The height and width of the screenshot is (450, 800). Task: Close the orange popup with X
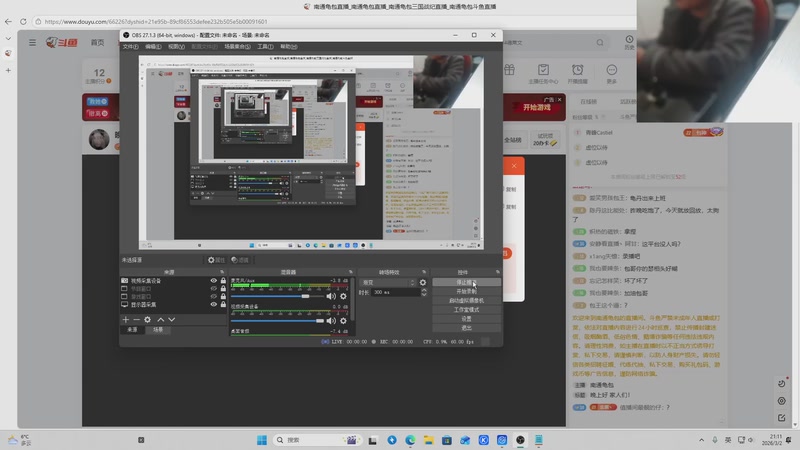[x=514, y=166]
